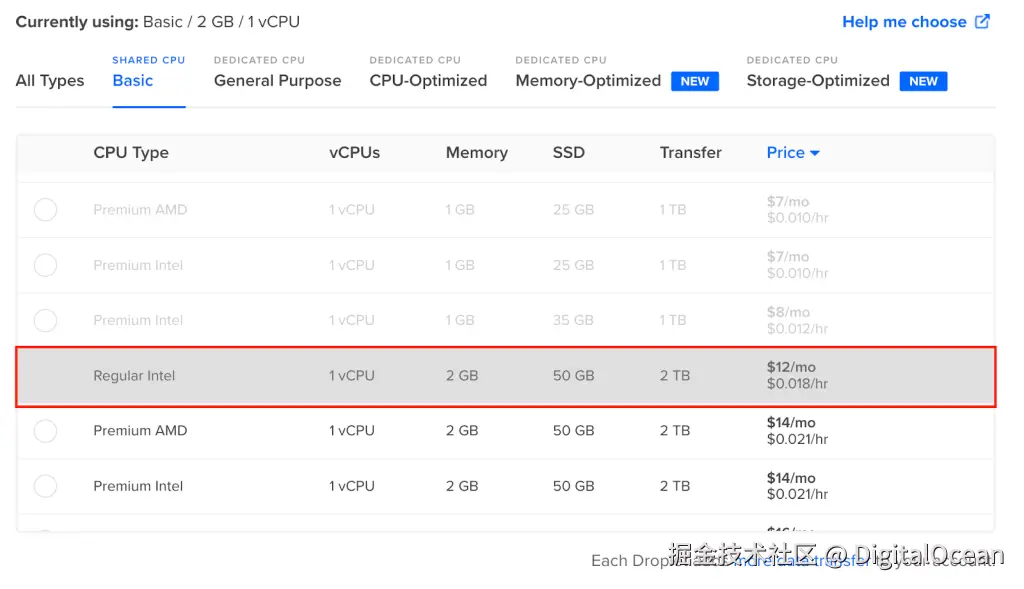The width and height of the screenshot is (1024, 589).
Task: Open the Help me choose link
Action: pyautogui.click(x=904, y=22)
